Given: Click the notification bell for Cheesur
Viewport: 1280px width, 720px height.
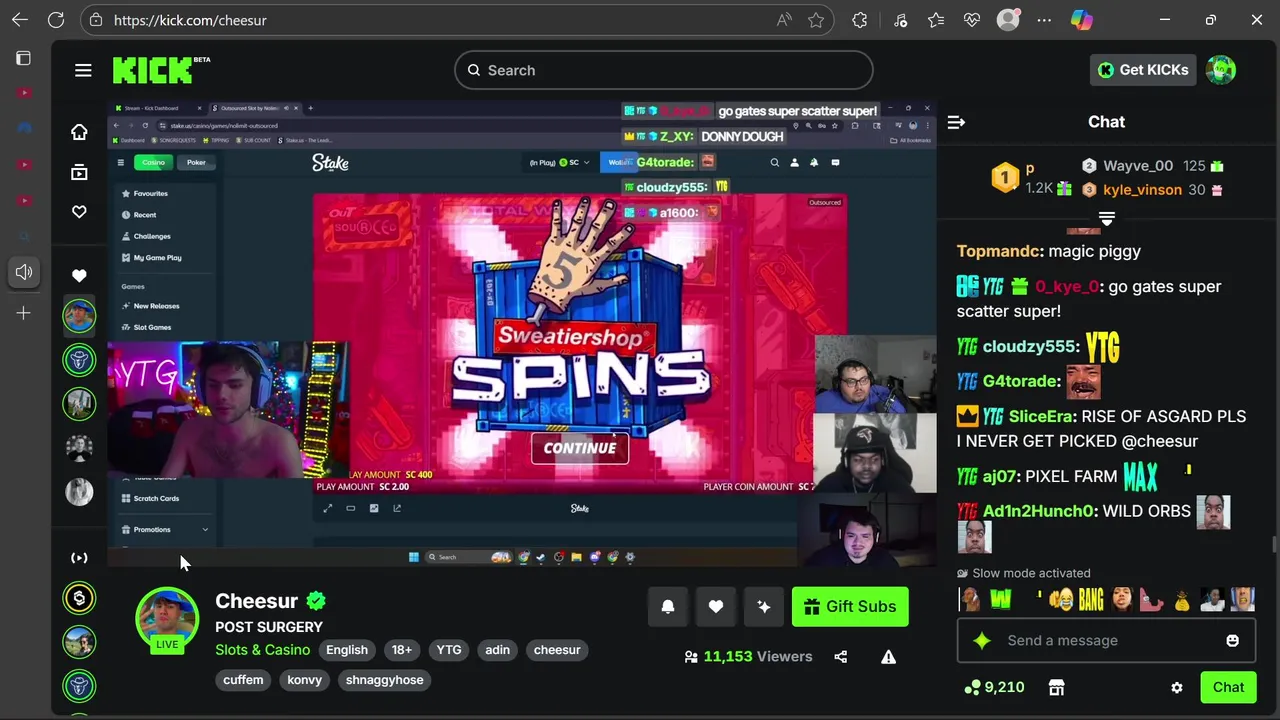Looking at the screenshot, I should coord(668,607).
